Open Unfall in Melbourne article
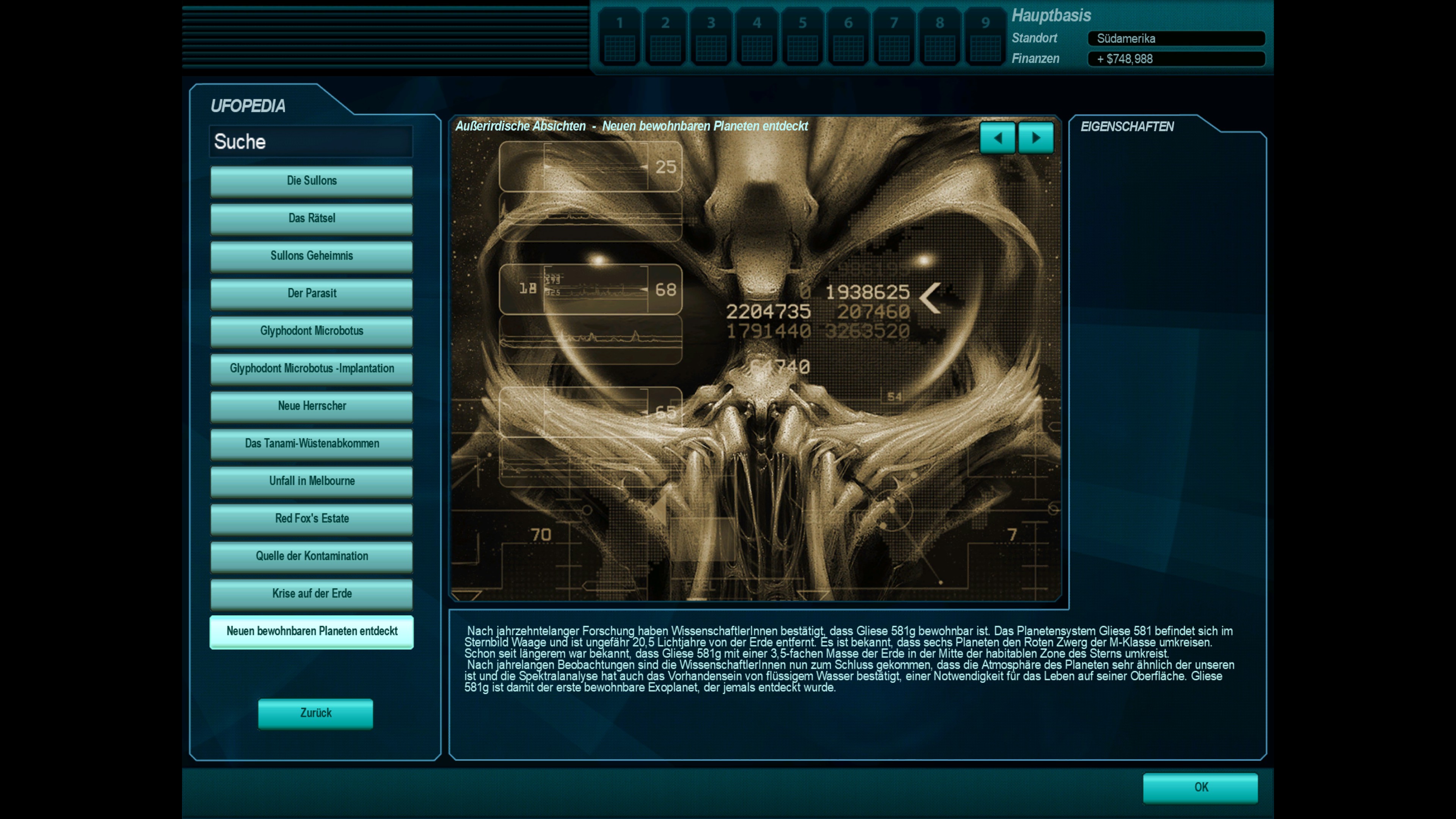 (x=311, y=481)
